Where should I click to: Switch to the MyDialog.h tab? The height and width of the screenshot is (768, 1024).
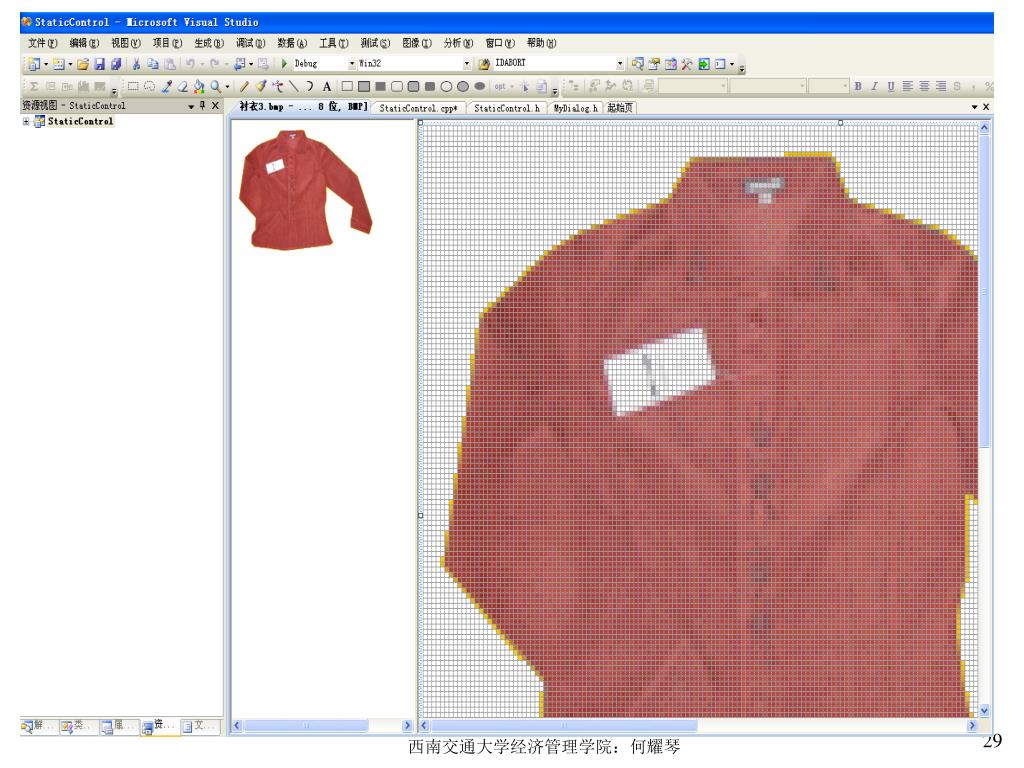click(575, 107)
